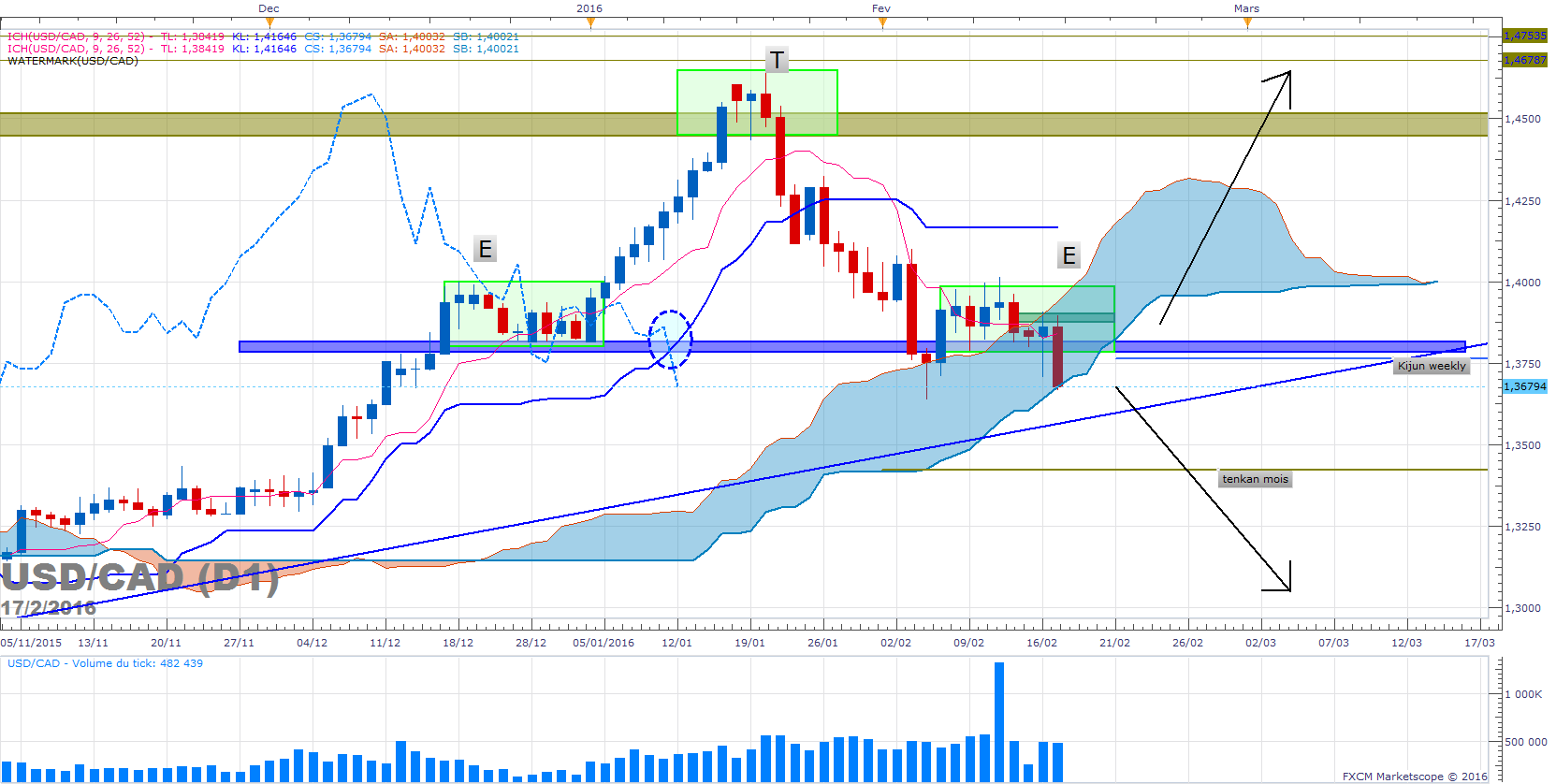Click the 12/03 date label
The width and height of the screenshot is (1556, 784).
point(1406,643)
